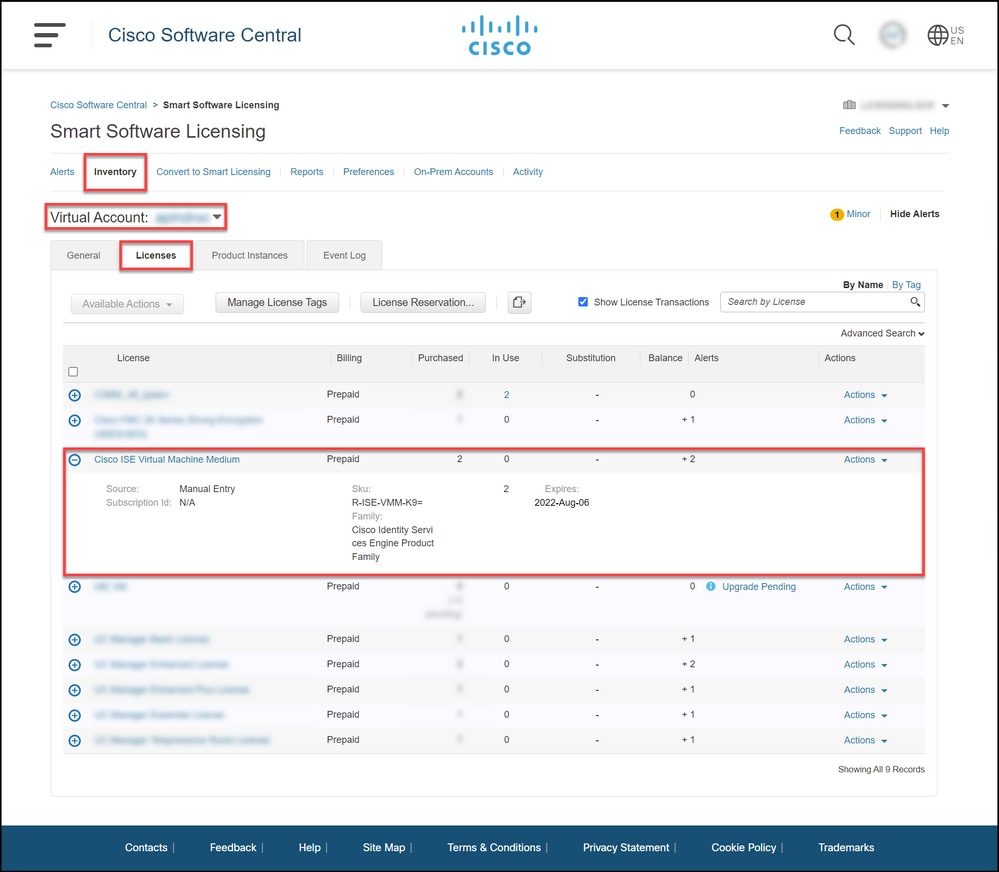Open Convert to Smart Licensing tab
The height and width of the screenshot is (872, 999).
[x=213, y=172]
